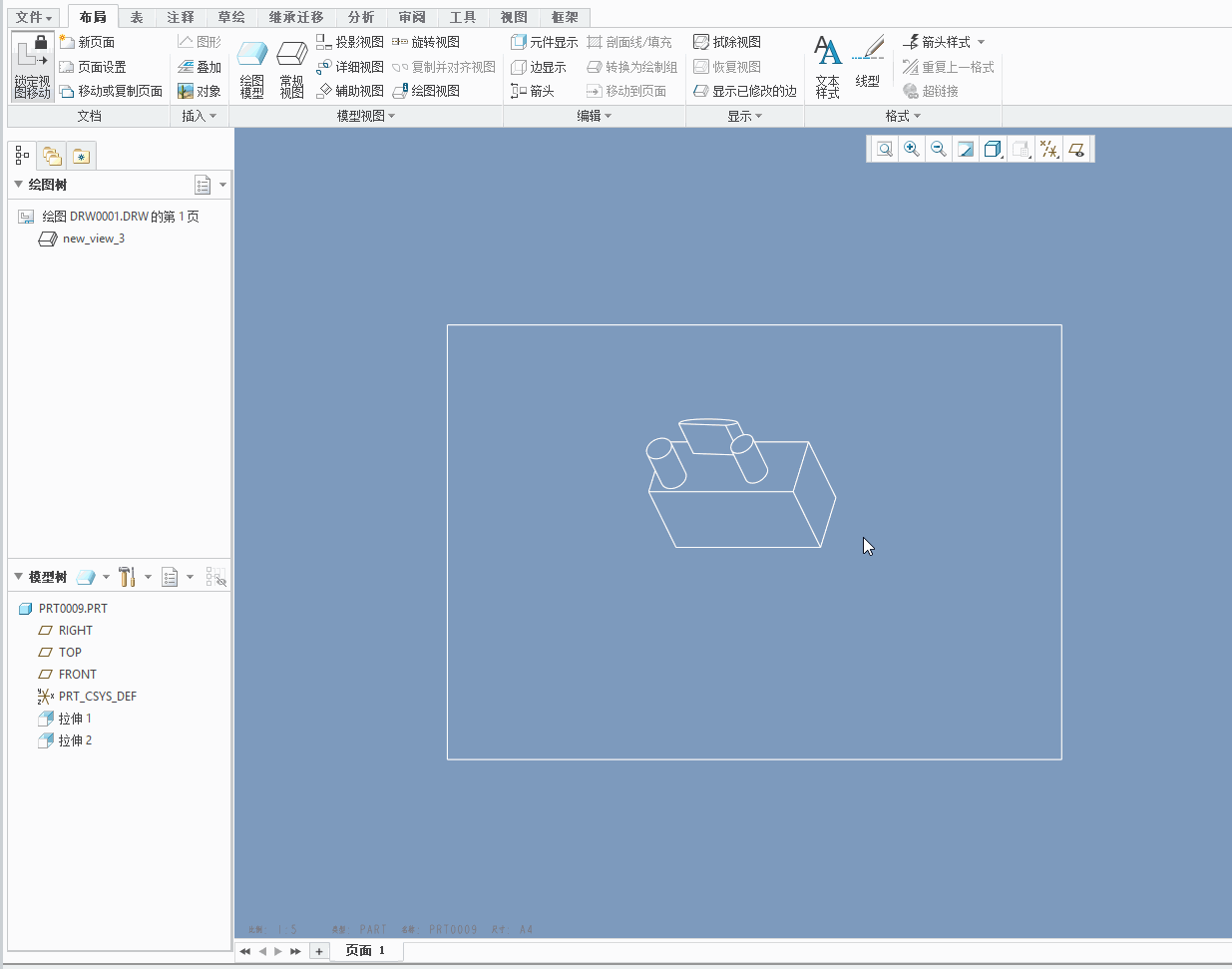The image size is (1232, 969).
Task: Click 元件显示 component display
Action: tap(545, 42)
